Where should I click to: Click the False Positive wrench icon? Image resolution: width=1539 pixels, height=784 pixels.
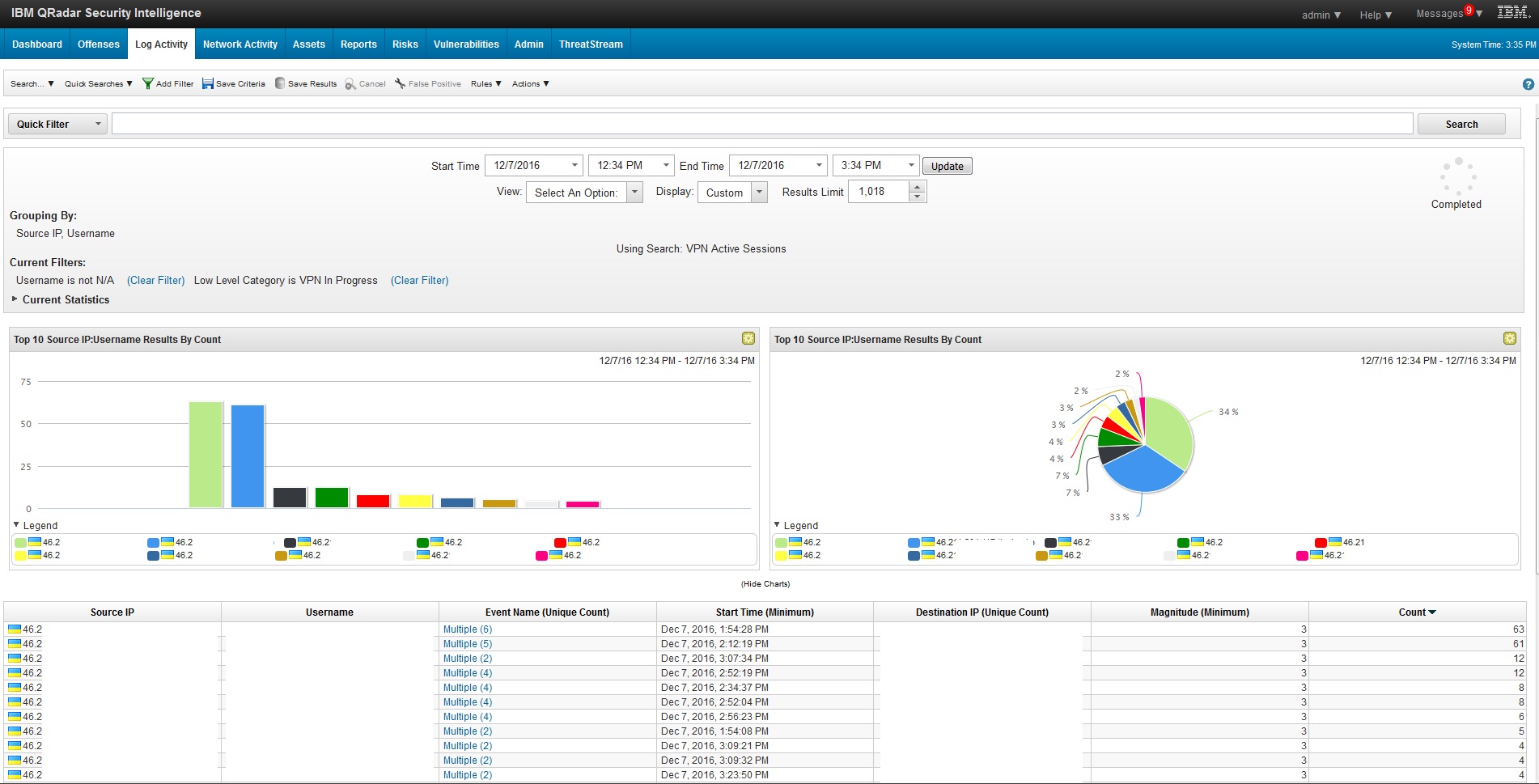pyautogui.click(x=400, y=83)
